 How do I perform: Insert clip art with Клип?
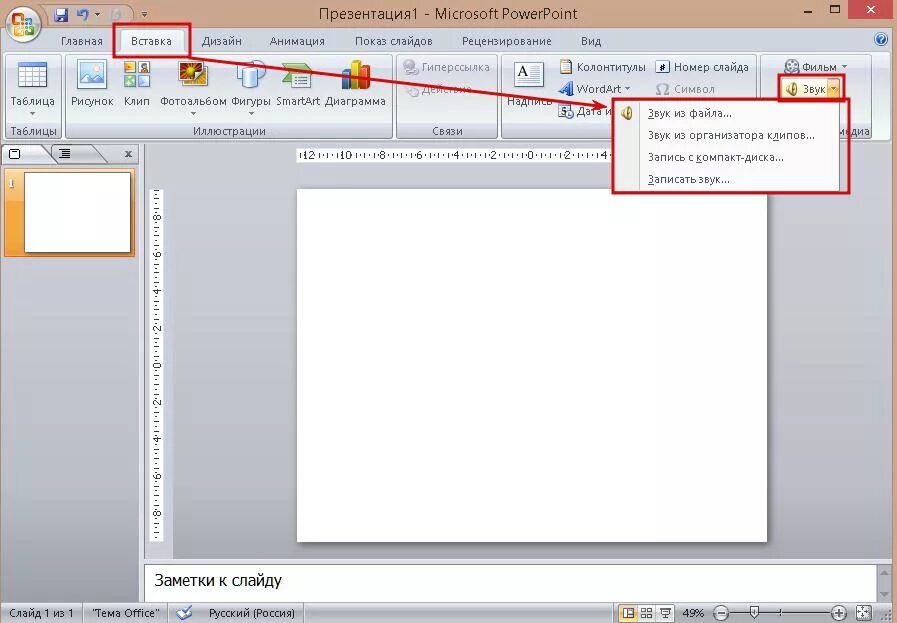[137, 84]
